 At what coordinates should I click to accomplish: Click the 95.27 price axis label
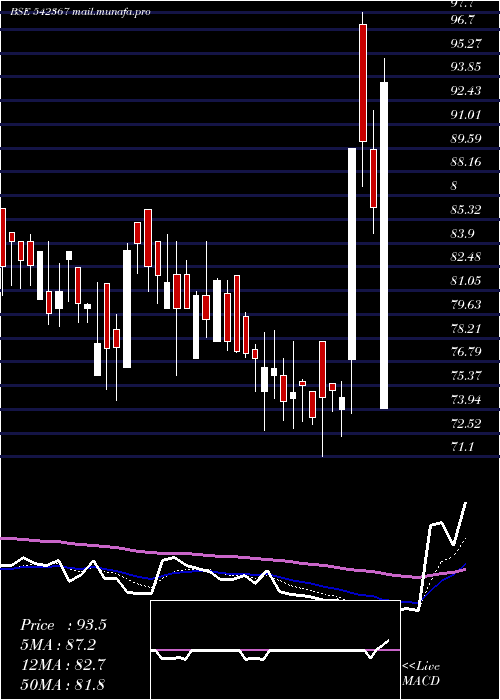pyautogui.click(x=466, y=44)
